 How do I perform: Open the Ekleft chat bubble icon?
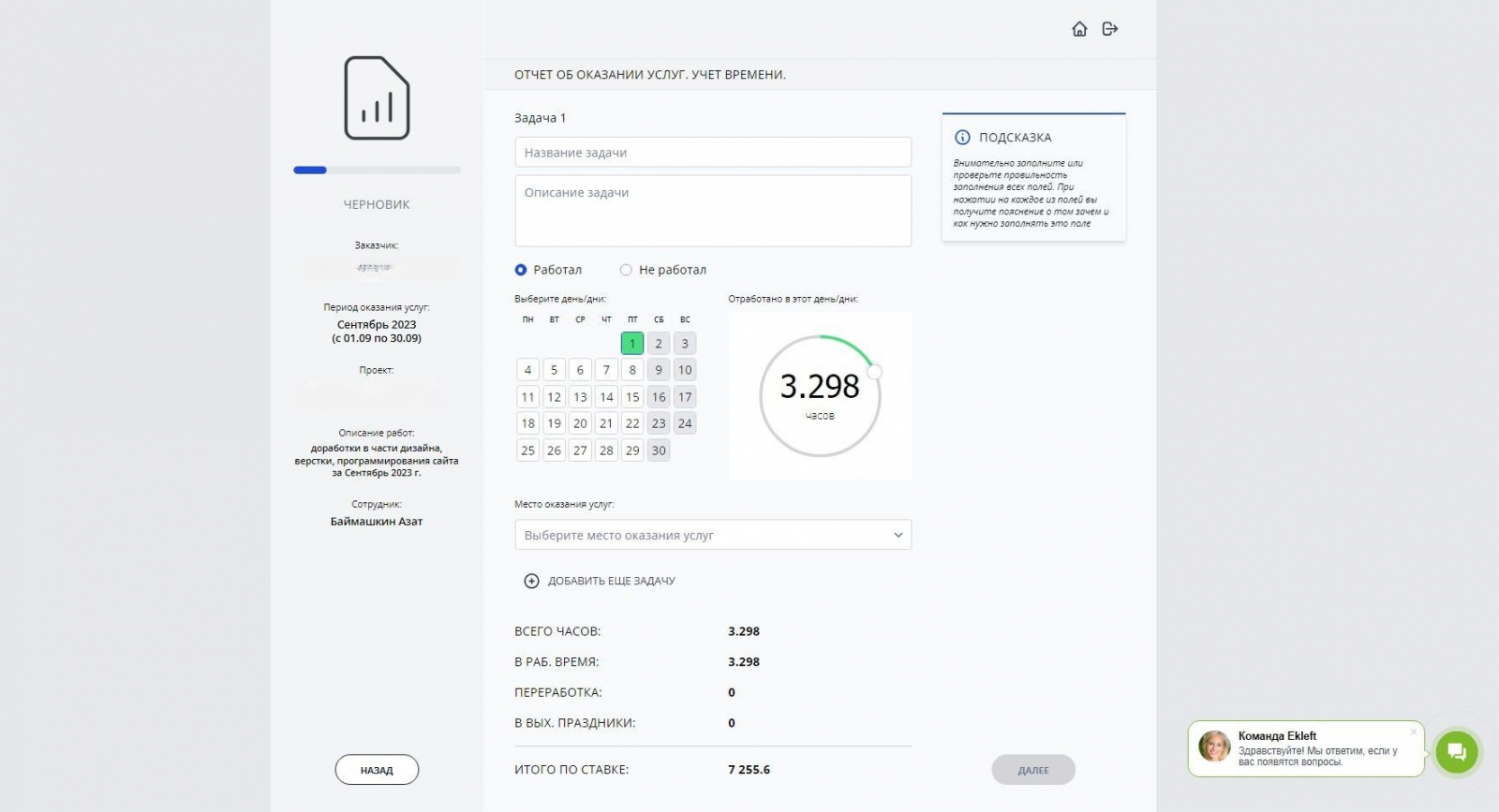tap(1456, 751)
